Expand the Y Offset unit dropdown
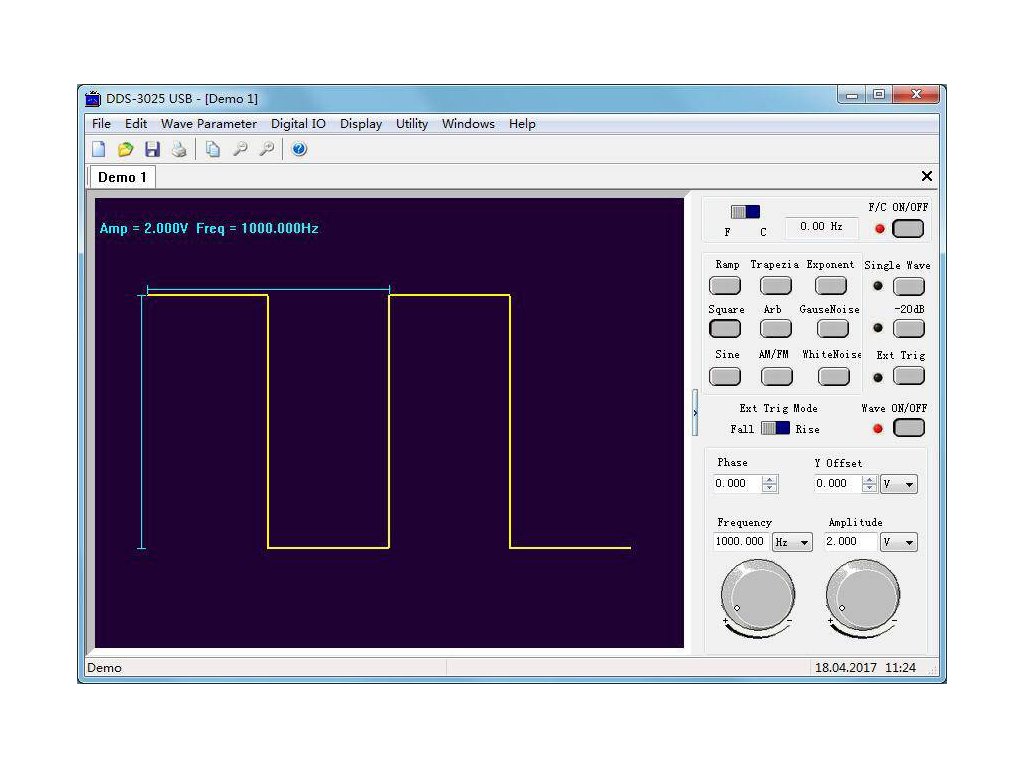 point(898,484)
